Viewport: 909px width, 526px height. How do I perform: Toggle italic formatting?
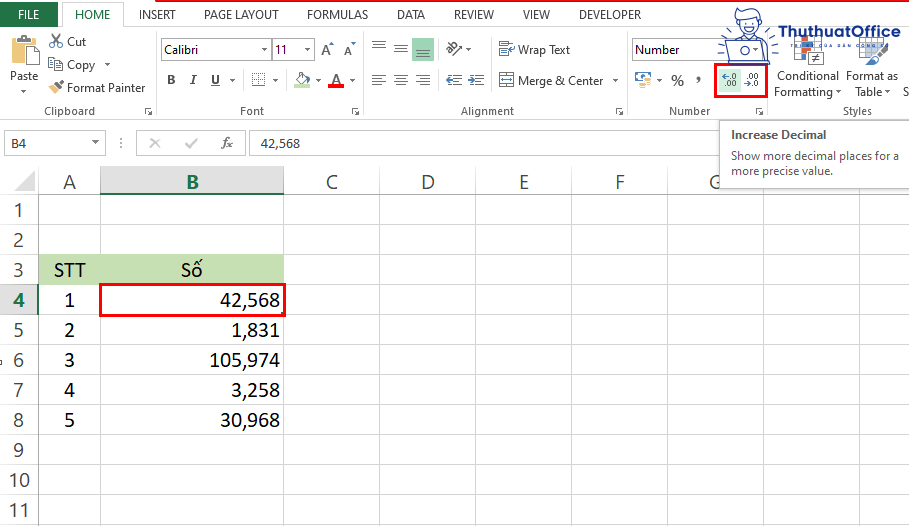coord(193,80)
